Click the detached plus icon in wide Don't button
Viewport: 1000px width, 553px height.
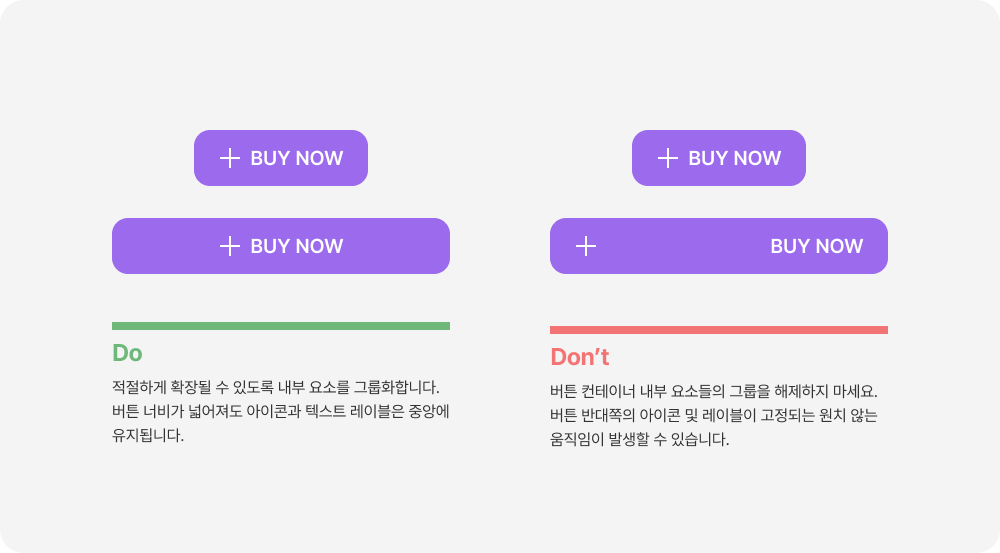(585, 246)
